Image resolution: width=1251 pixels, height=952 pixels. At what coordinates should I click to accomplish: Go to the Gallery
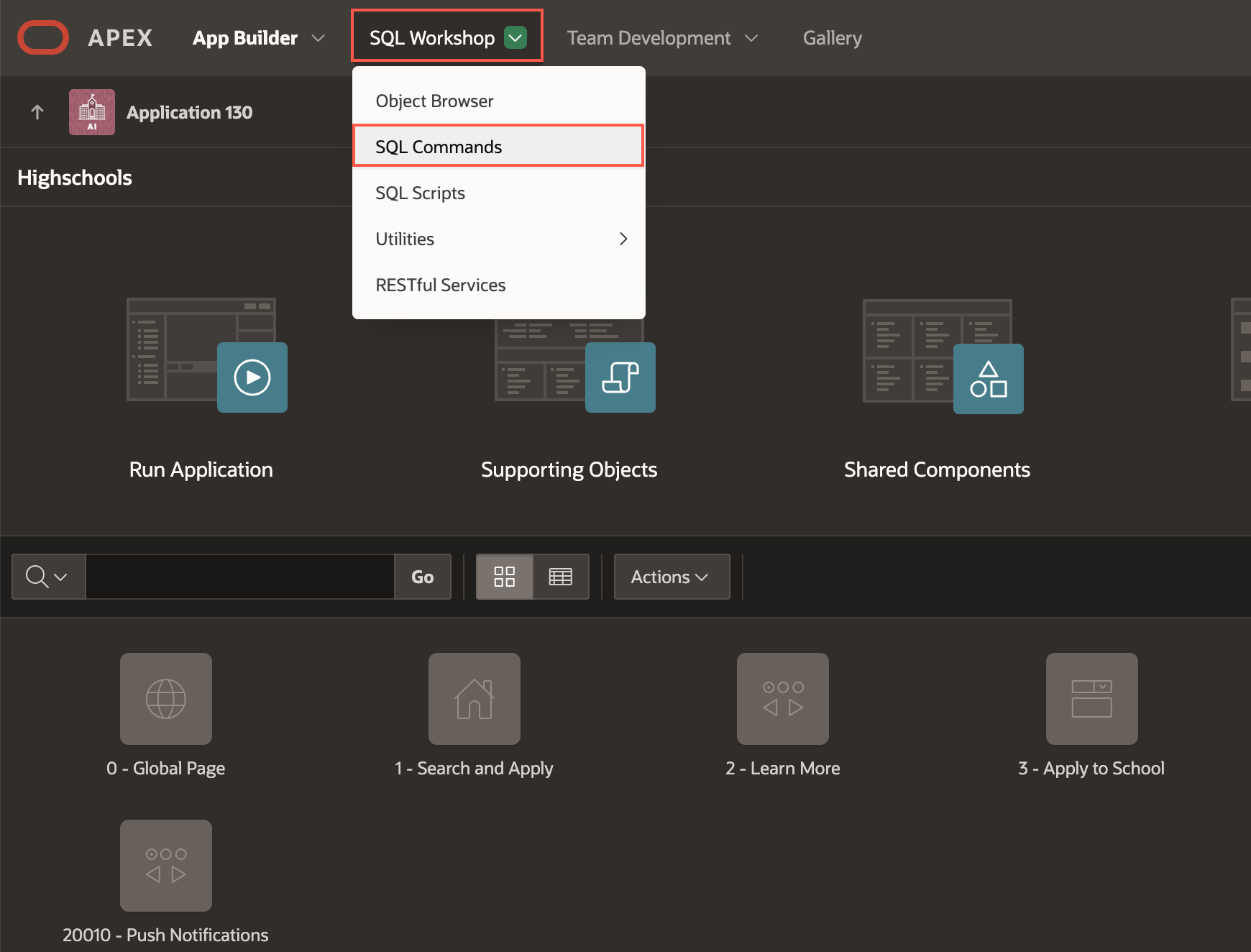click(832, 37)
